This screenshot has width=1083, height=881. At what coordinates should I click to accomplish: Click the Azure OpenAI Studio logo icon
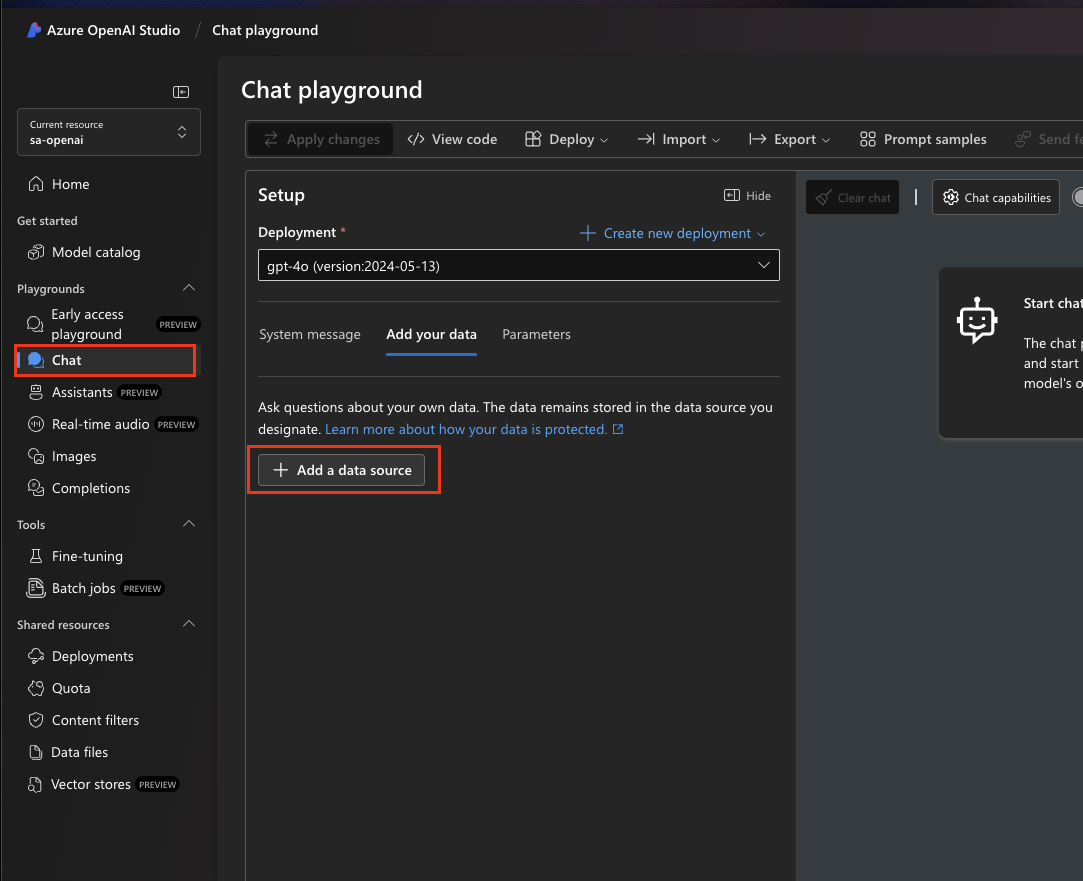[x=34, y=30]
